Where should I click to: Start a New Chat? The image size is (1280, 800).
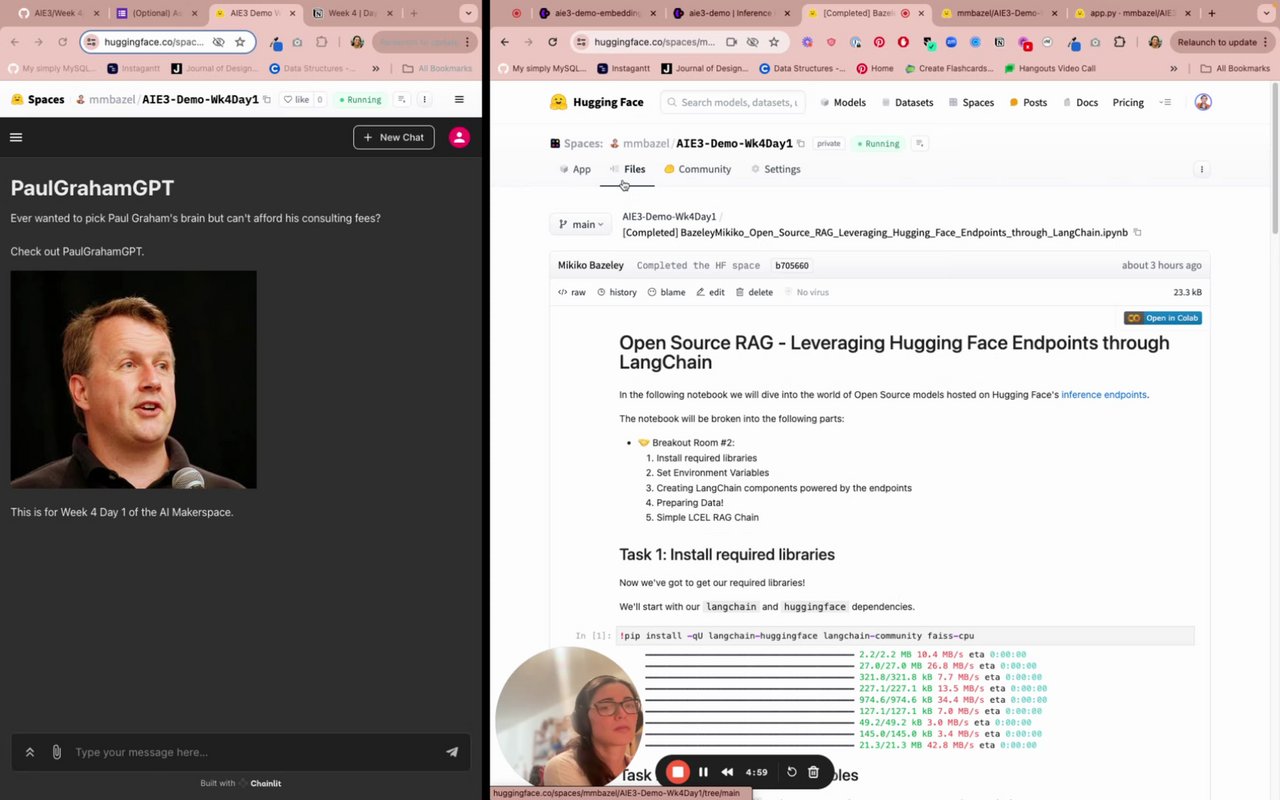394,137
